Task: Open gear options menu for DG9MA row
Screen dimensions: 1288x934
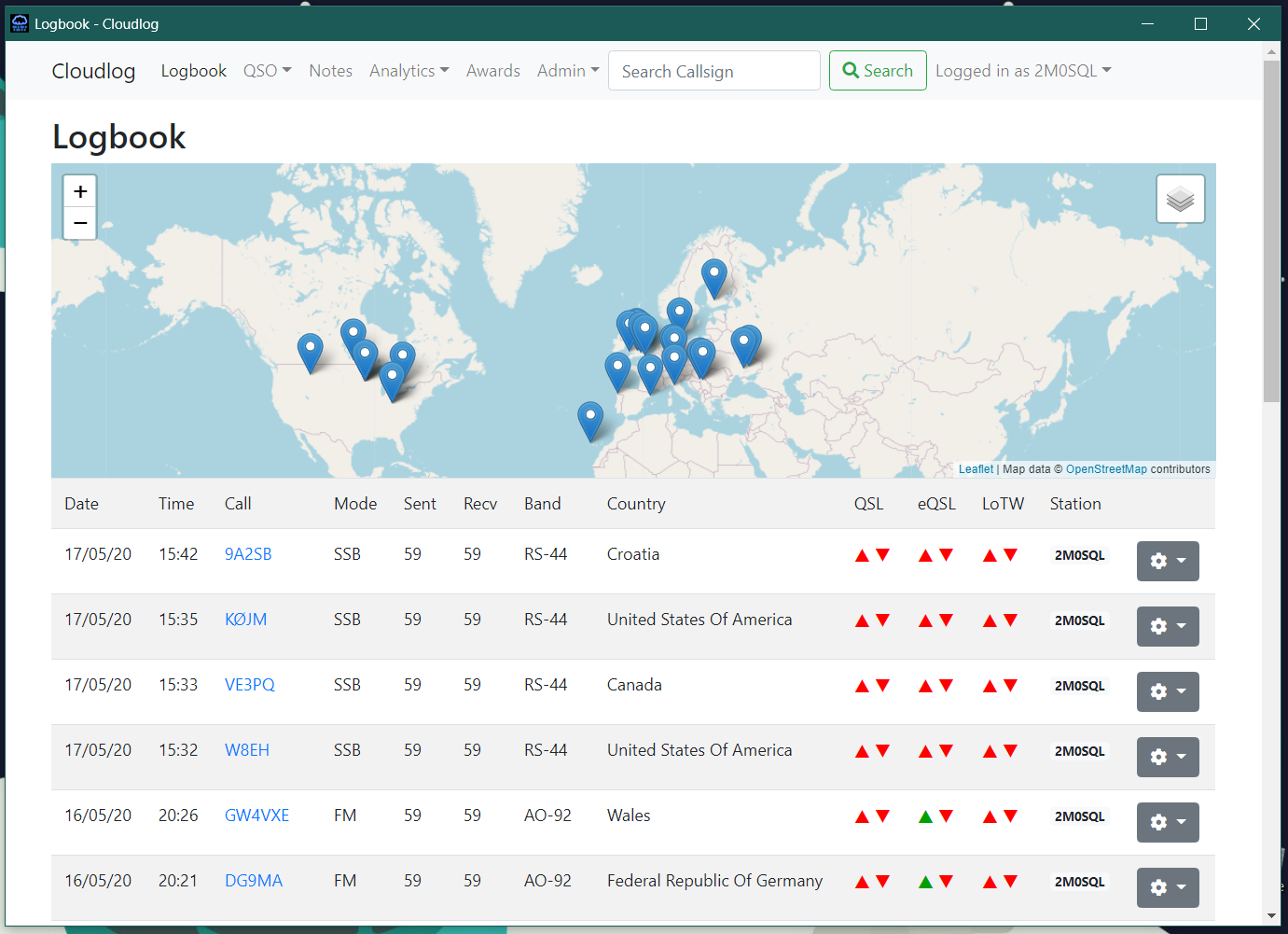Action: tap(1168, 887)
